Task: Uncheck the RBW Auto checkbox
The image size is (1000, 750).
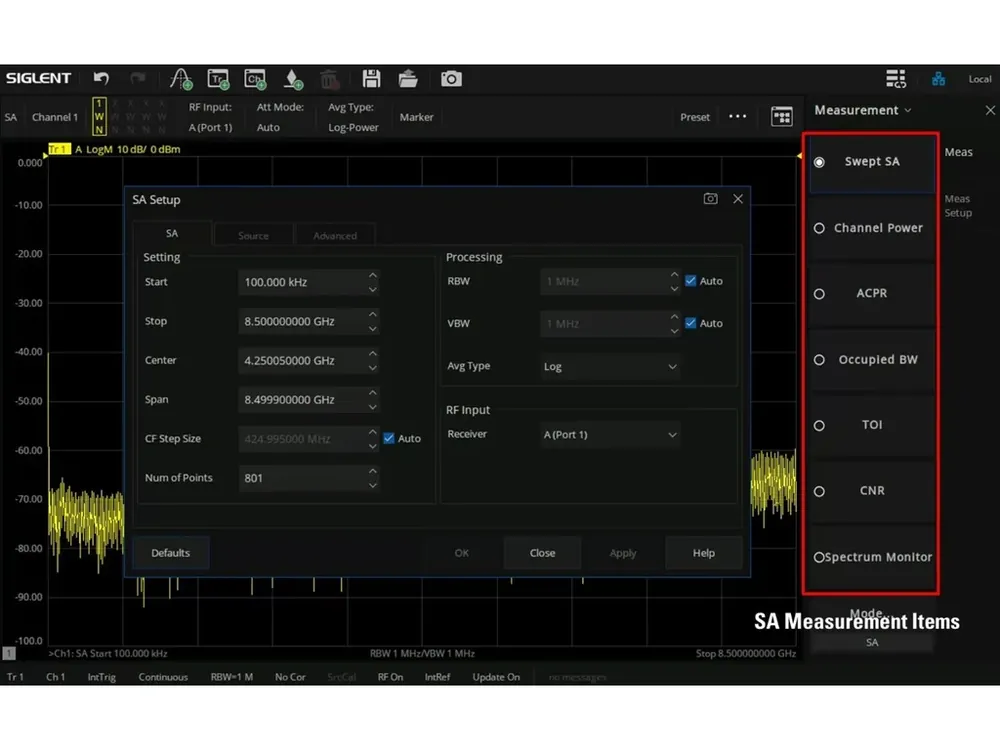Action: pyautogui.click(x=691, y=281)
